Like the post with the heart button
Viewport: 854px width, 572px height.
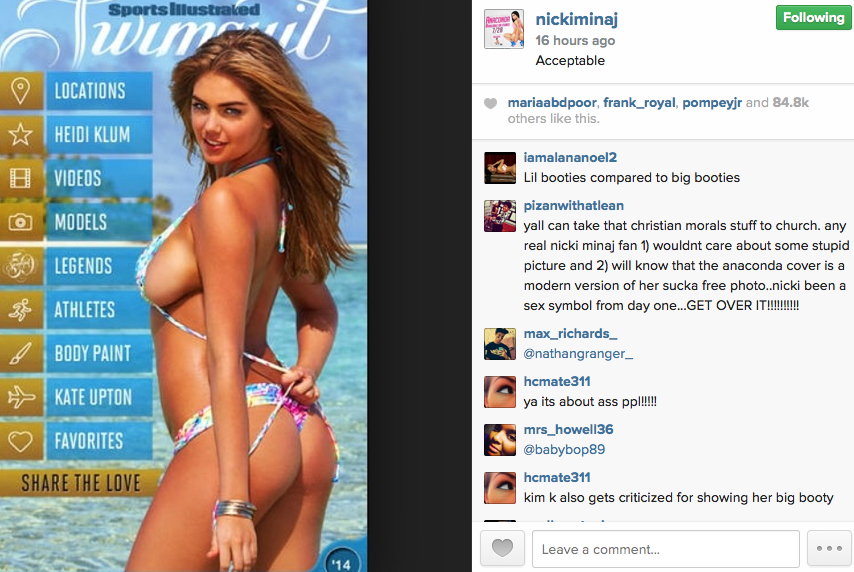pyautogui.click(x=502, y=549)
